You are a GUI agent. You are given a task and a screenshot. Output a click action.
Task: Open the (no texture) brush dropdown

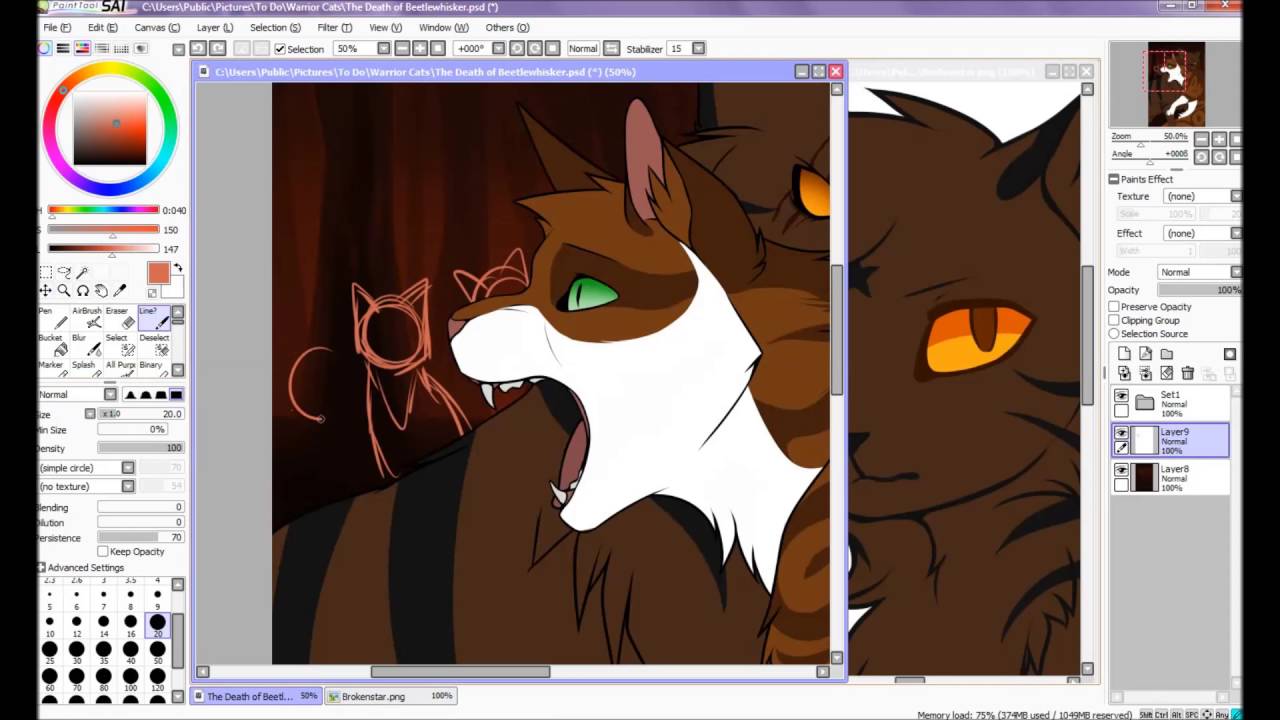(x=128, y=486)
